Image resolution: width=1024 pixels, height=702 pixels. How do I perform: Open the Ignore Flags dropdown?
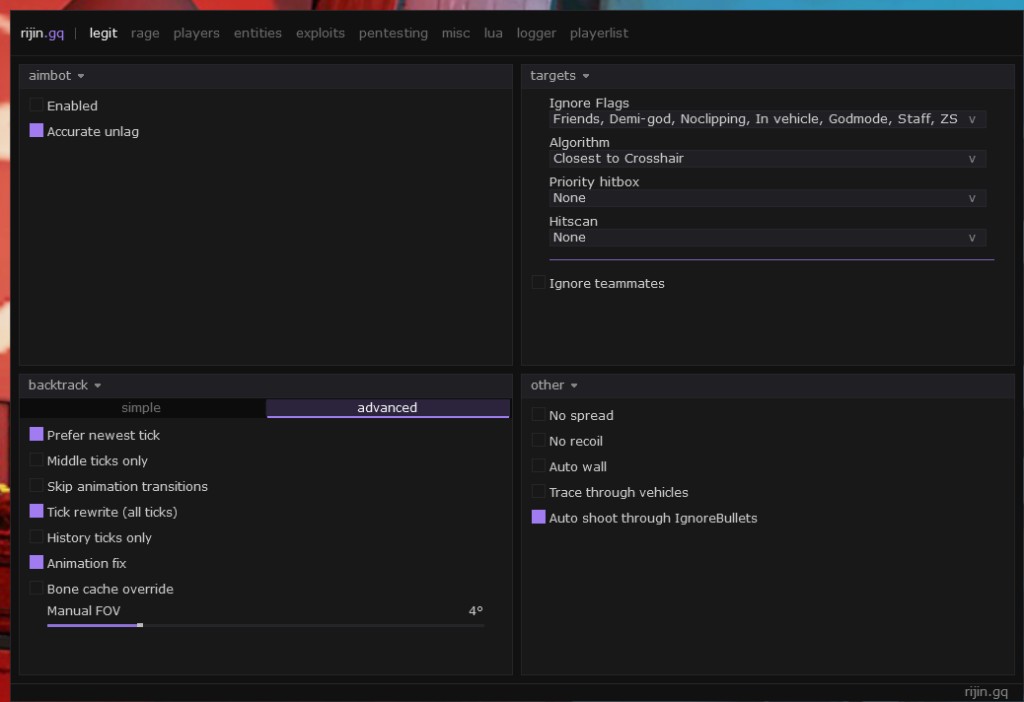coord(767,120)
